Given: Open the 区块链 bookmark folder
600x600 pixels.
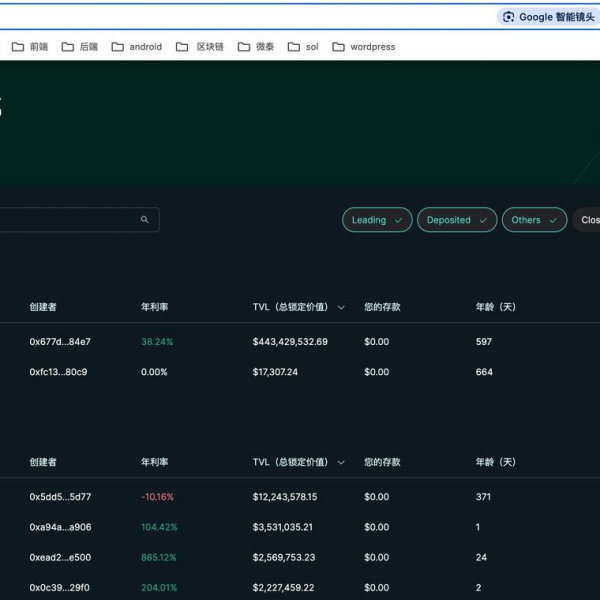Looking at the screenshot, I should 199,47.
